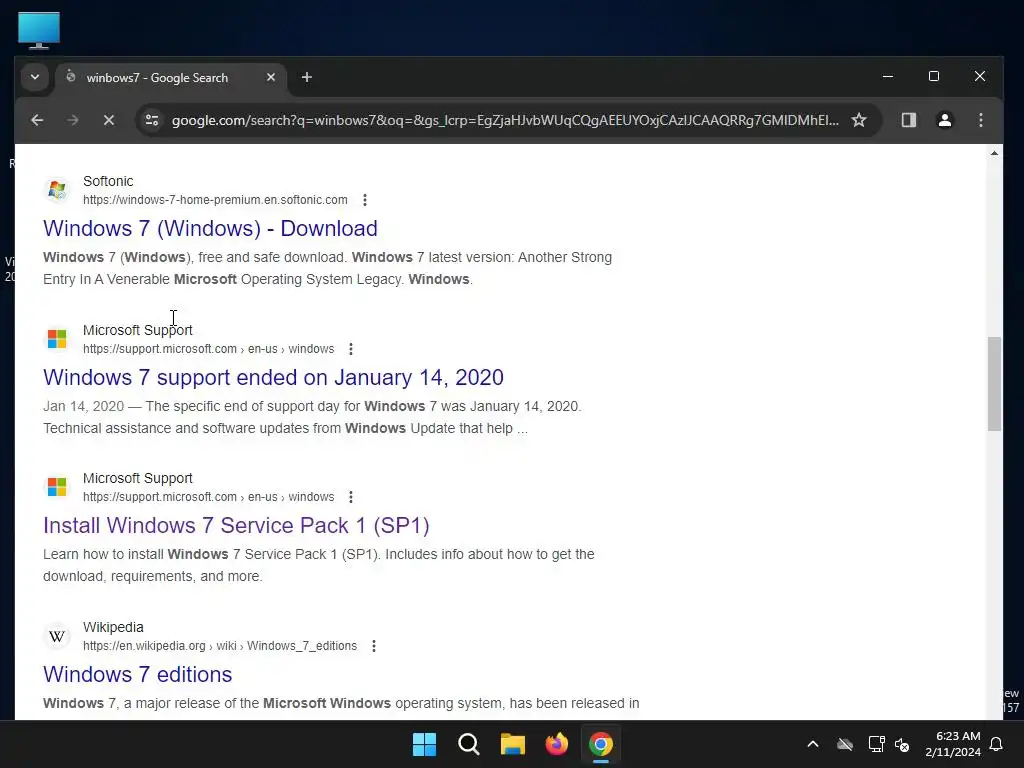This screenshot has width=1024, height=768.
Task: Click the cloud sync tray icon
Action: (845, 744)
